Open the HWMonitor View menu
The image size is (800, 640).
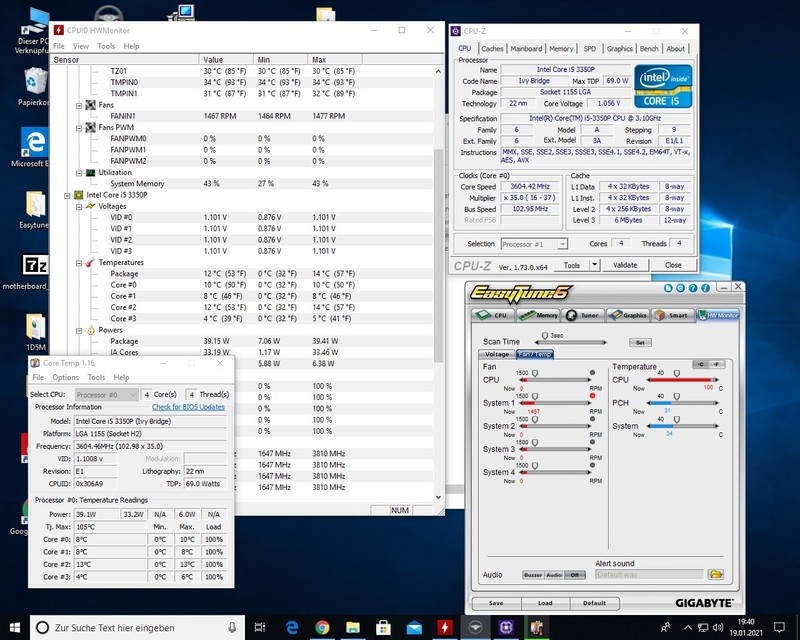tap(81, 46)
